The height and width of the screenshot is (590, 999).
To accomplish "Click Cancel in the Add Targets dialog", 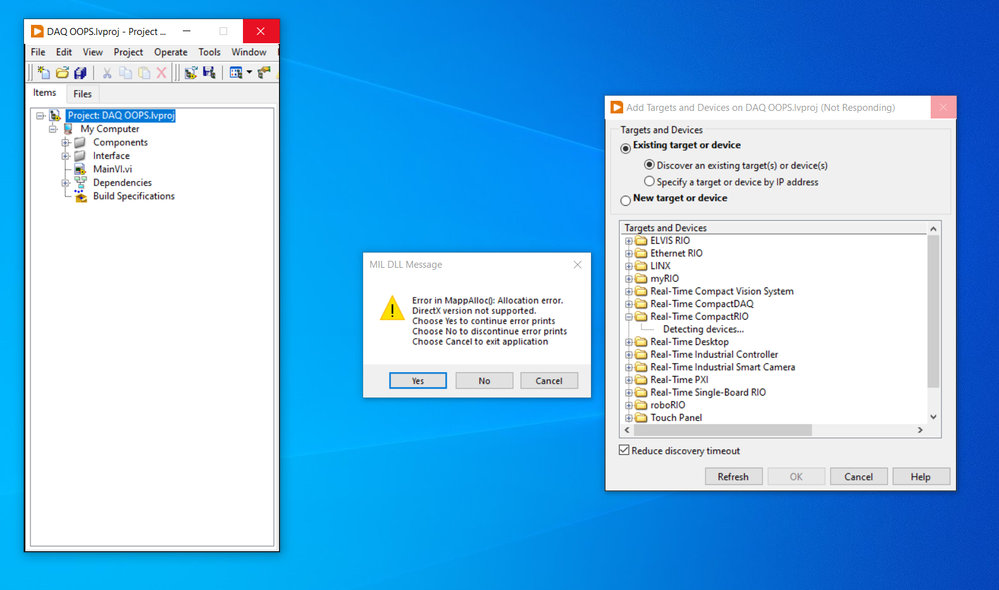I will click(x=858, y=477).
